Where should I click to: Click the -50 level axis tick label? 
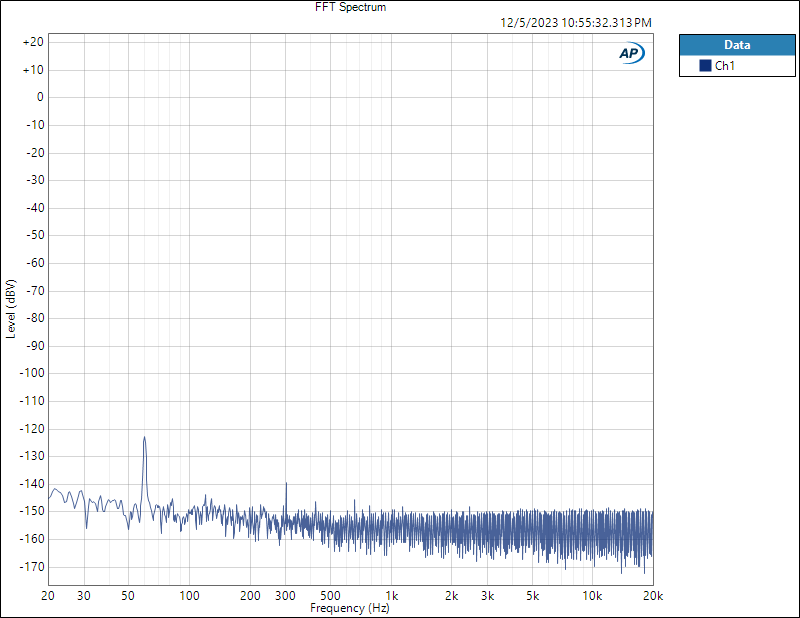tap(35, 235)
